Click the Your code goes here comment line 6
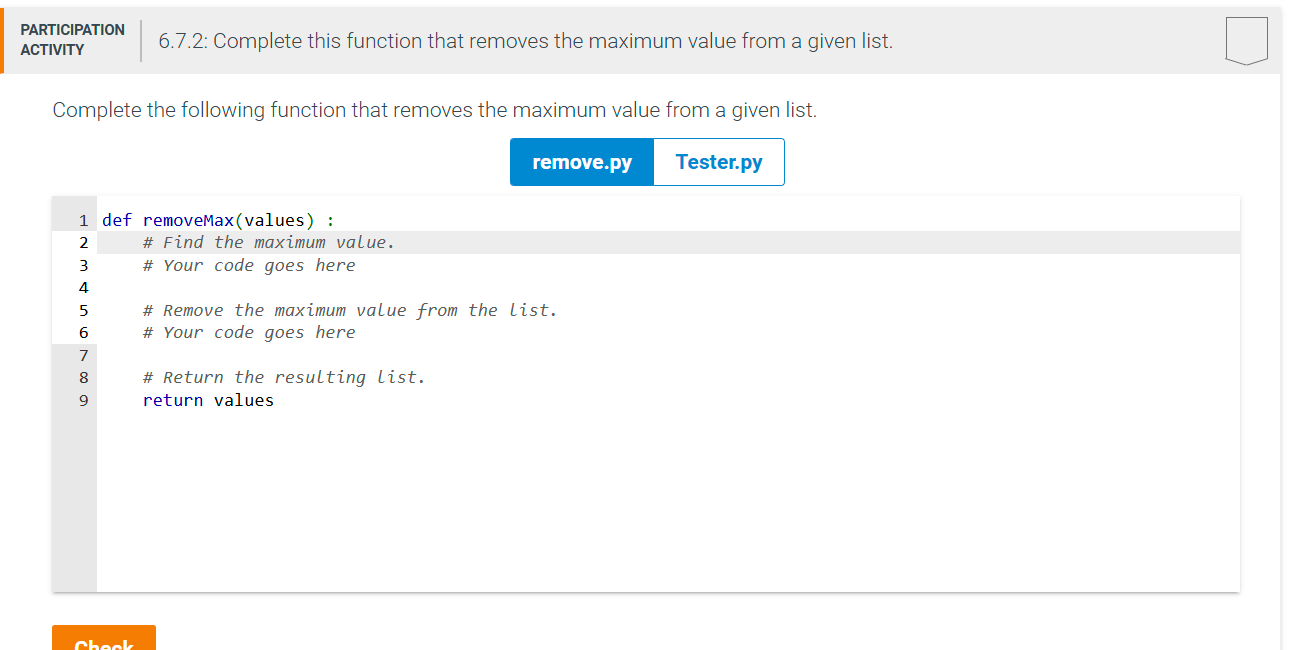Image resolution: width=1308 pixels, height=650 pixels. [x=248, y=332]
